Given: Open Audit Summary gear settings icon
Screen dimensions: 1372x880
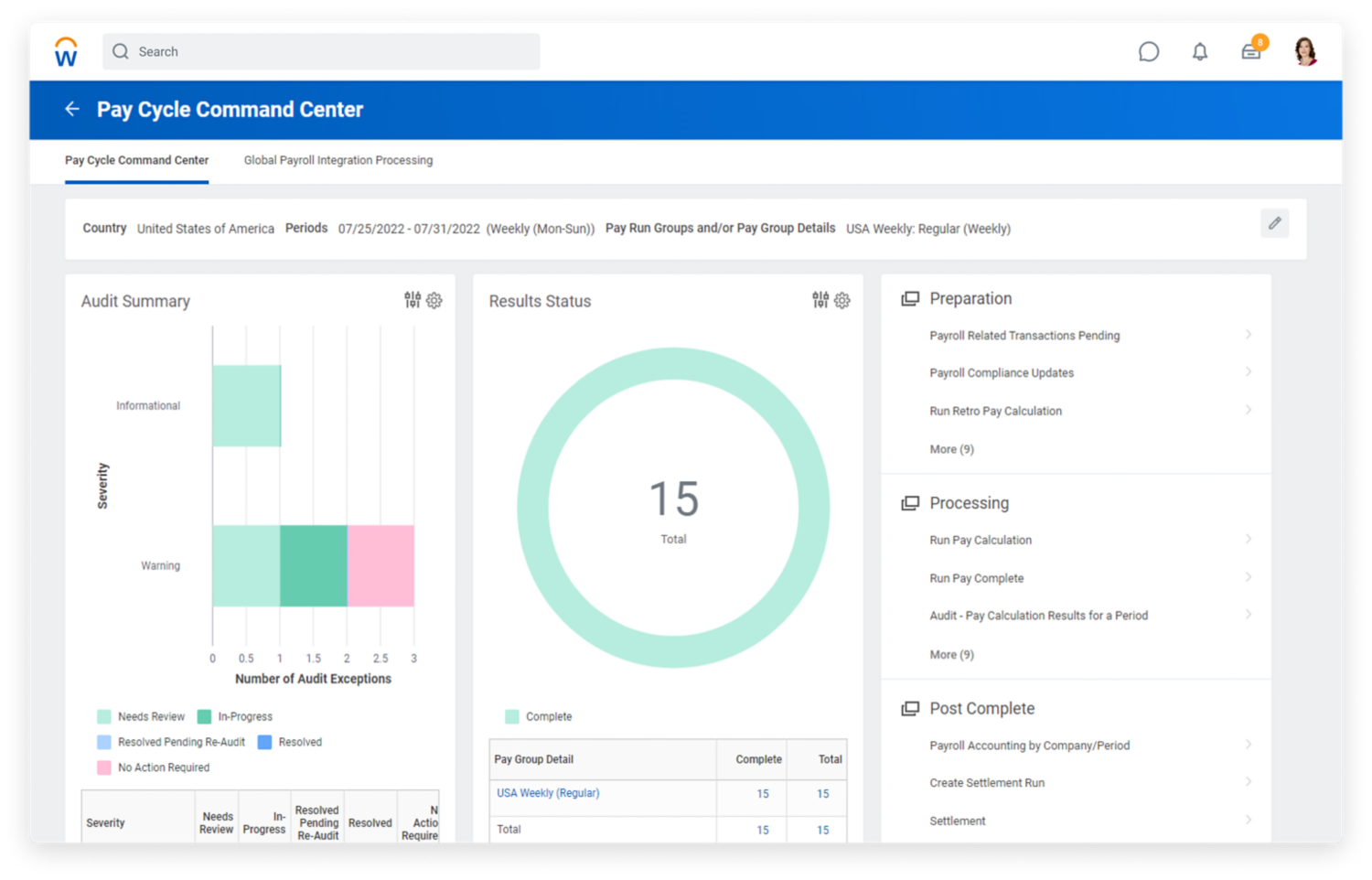Looking at the screenshot, I should click(434, 300).
